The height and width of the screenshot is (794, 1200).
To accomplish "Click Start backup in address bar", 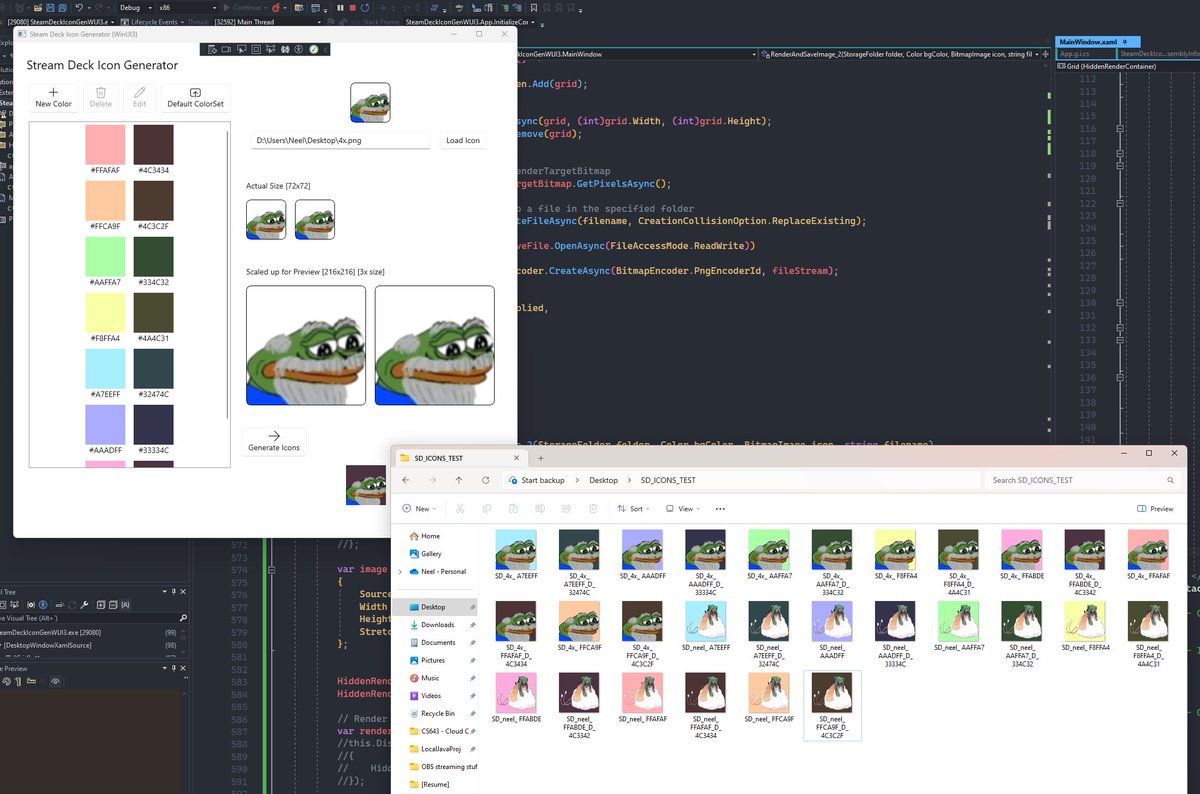I will (542, 480).
